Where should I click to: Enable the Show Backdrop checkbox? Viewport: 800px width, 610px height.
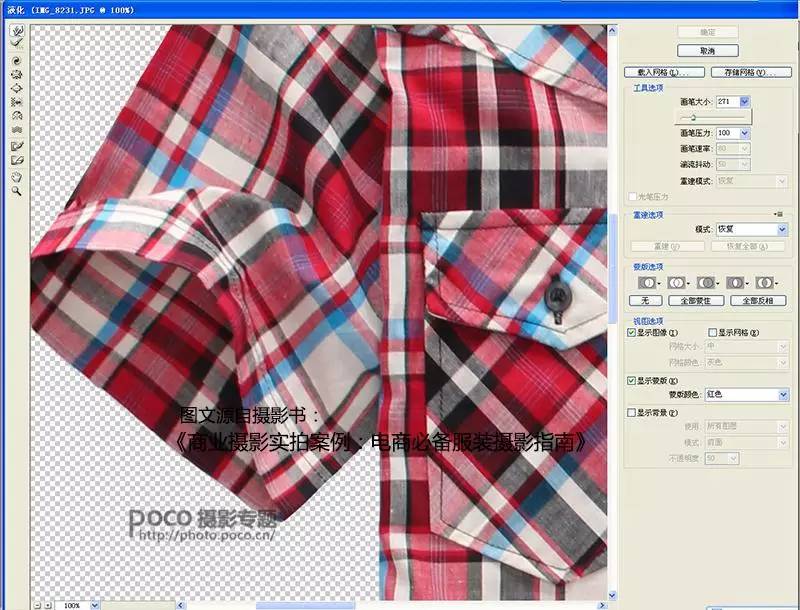(631, 411)
